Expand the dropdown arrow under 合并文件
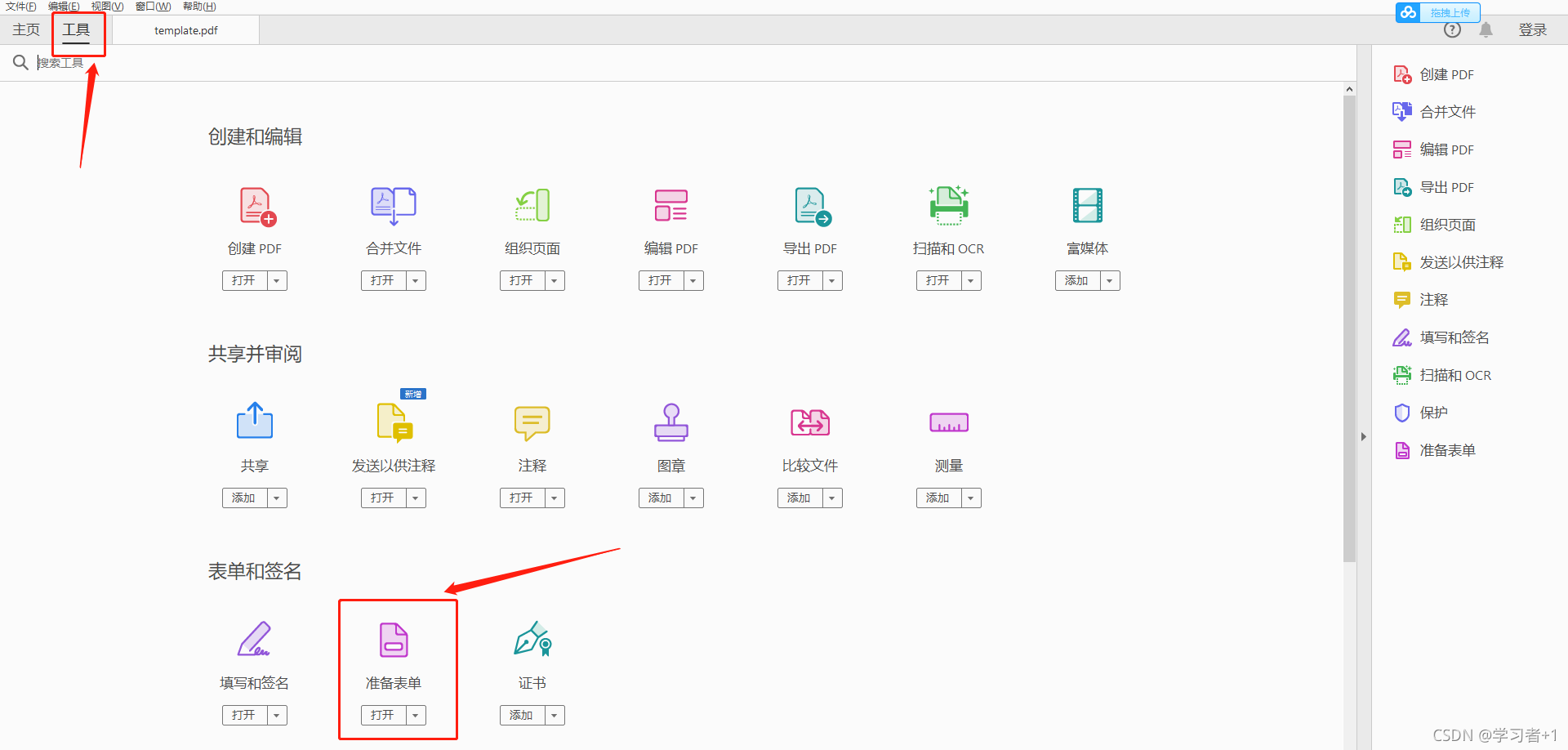1568x750 pixels. coord(416,281)
